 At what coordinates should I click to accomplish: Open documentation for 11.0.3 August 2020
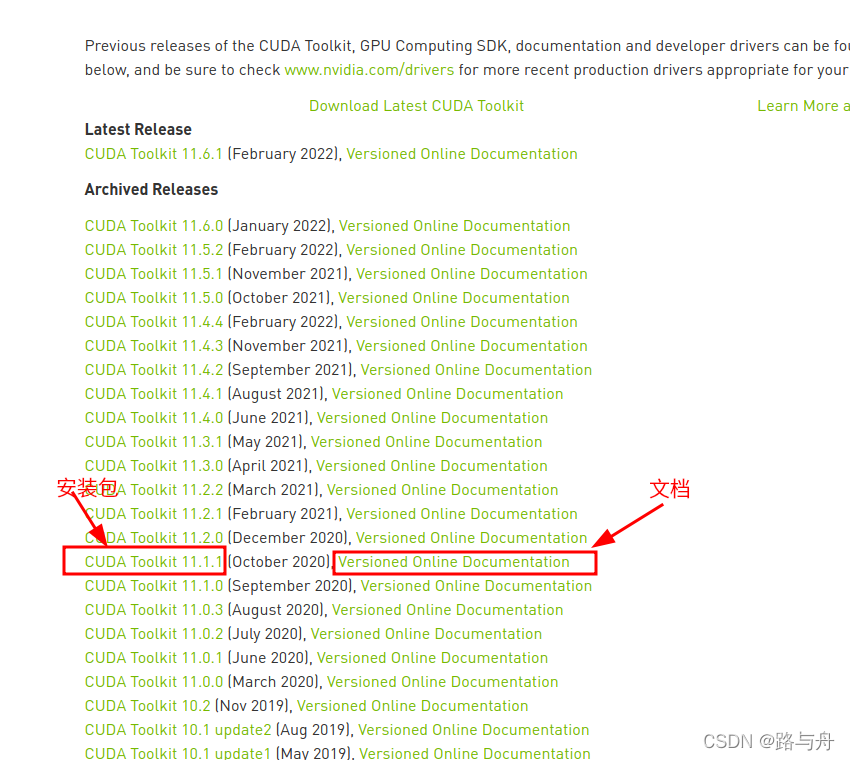pyautogui.click(x=447, y=610)
